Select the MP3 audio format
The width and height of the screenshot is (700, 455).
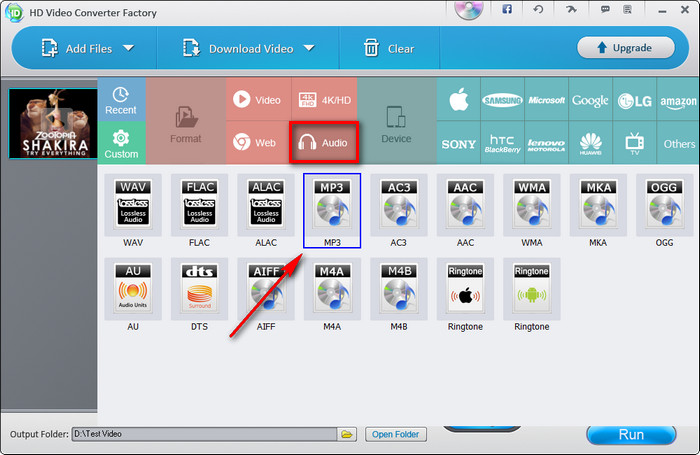(x=332, y=207)
